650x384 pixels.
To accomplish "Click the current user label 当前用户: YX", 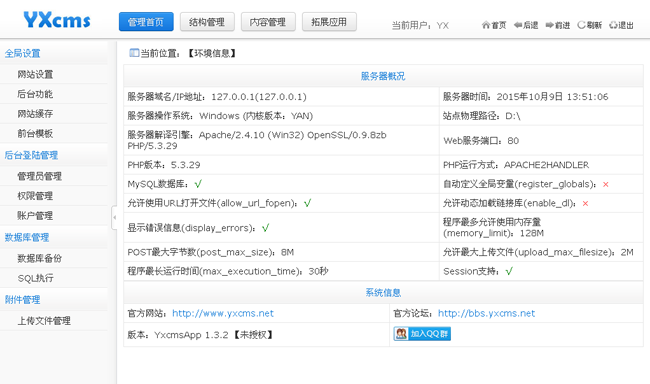I will [x=420, y=25].
